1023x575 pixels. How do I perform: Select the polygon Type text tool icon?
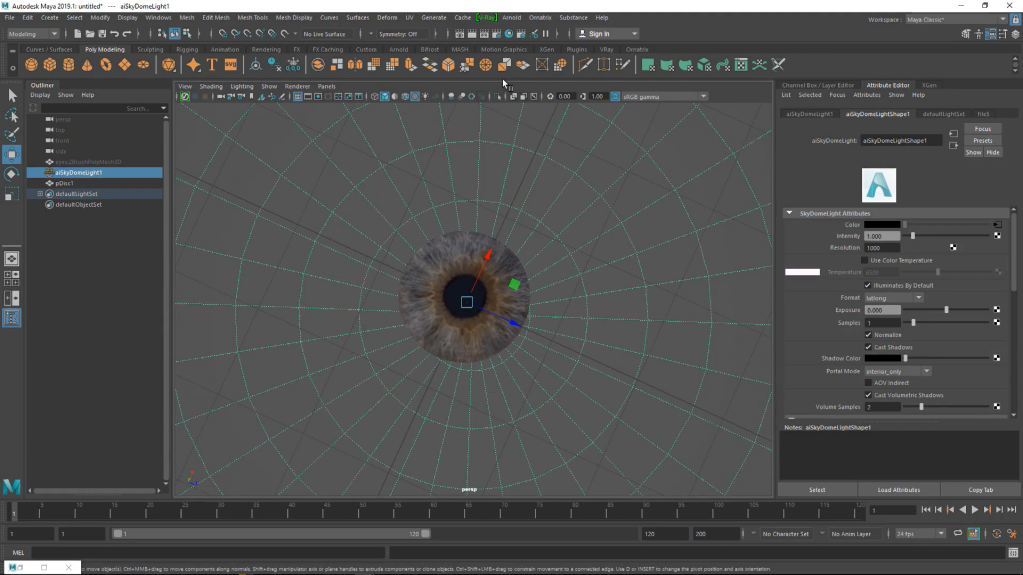click(x=212, y=65)
